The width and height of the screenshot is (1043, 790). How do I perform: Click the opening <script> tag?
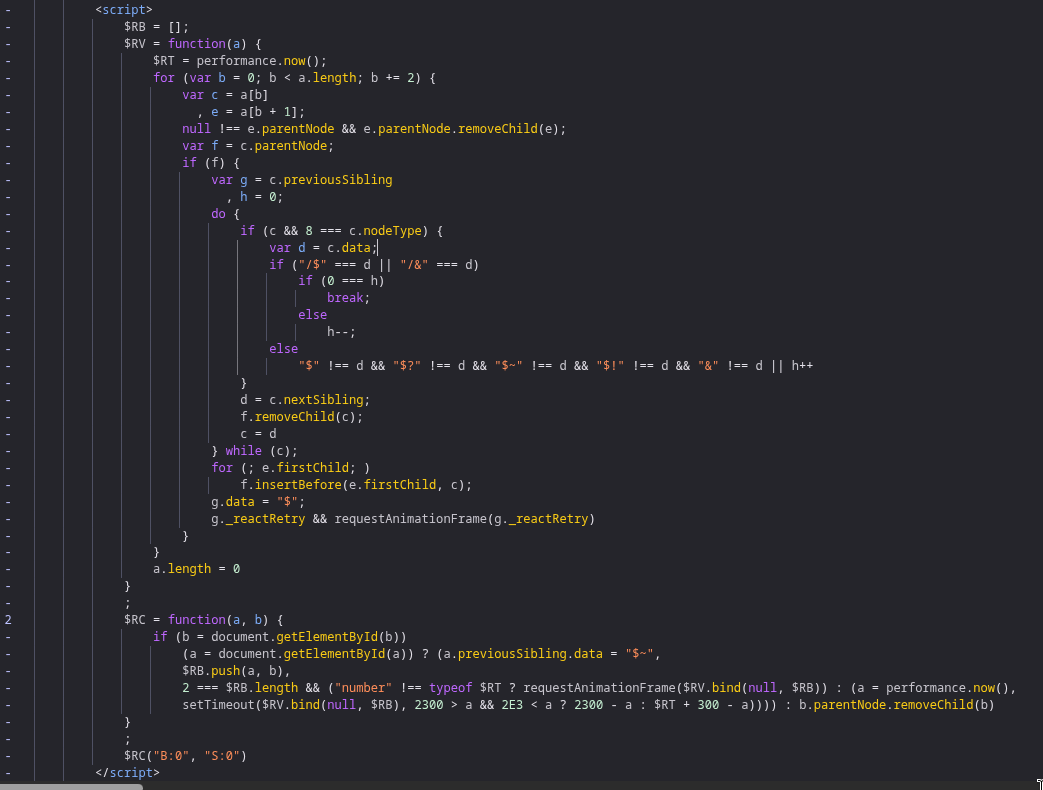(x=124, y=10)
